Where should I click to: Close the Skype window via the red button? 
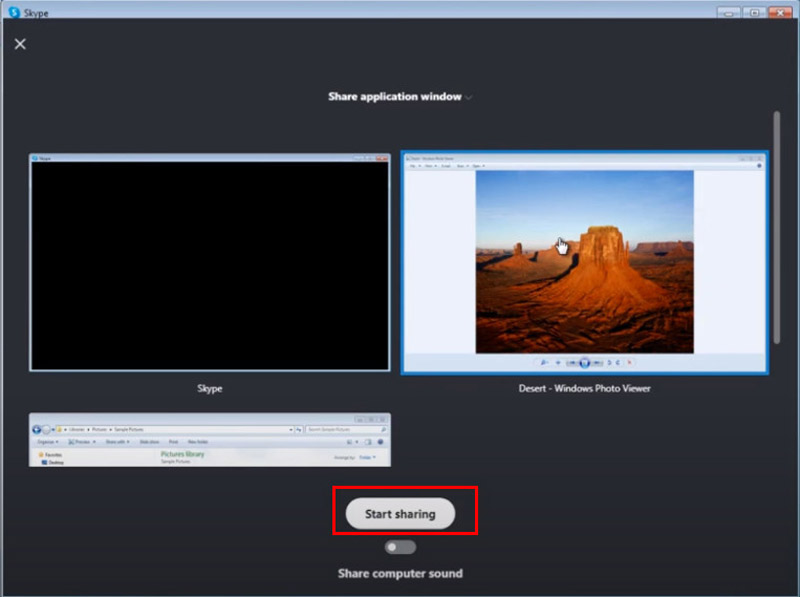click(x=781, y=11)
